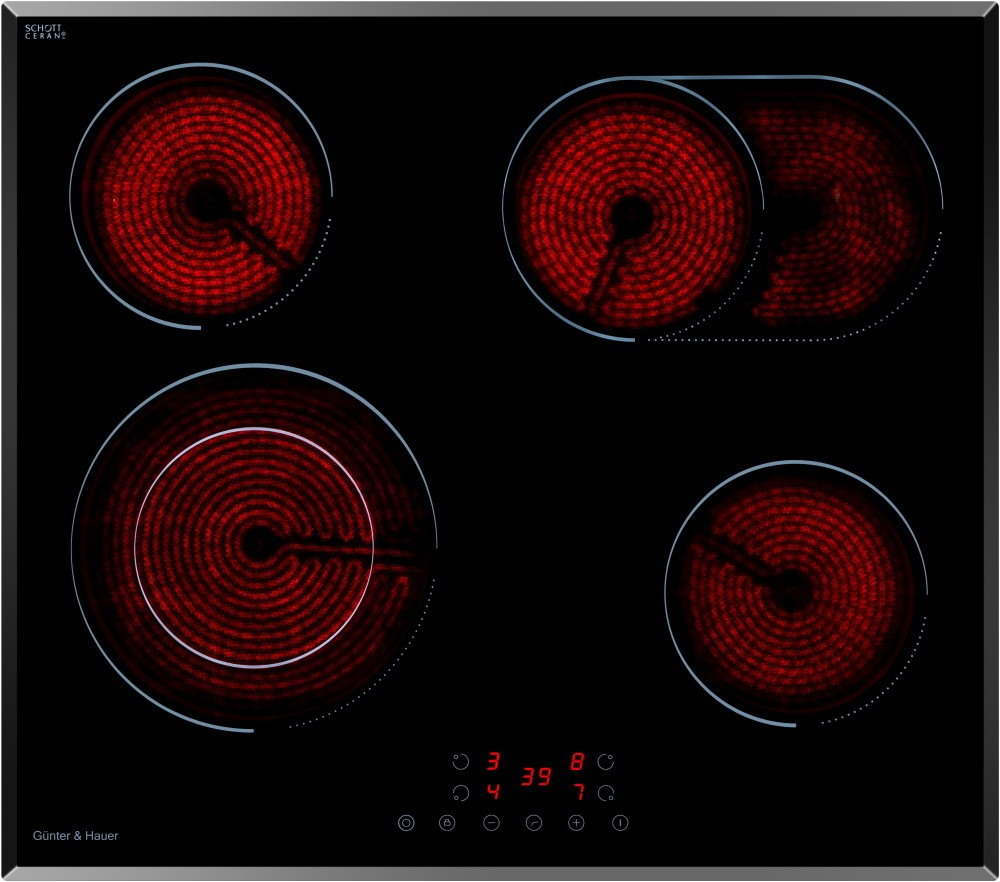Viewport: 1000px width, 882px height.
Task: Select the bottom-left burner zone icon
Action: click(x=460, y=794)
